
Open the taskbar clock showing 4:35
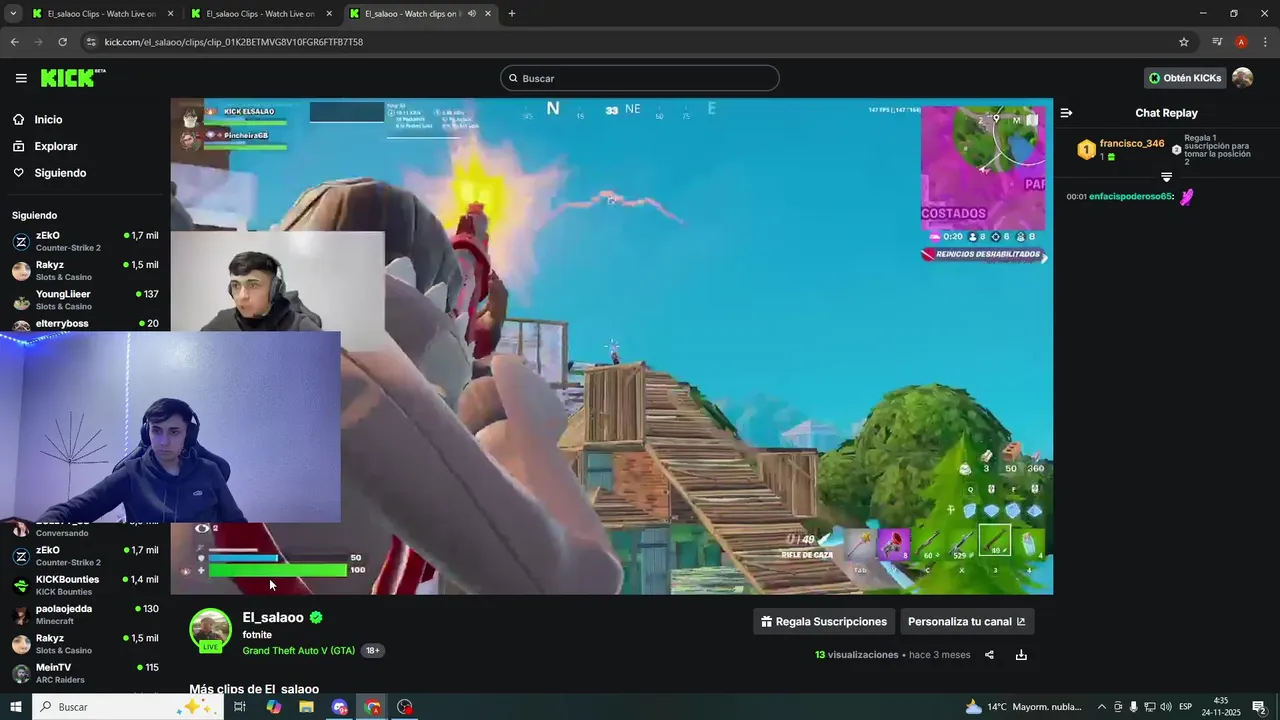tap(1221, 707)
